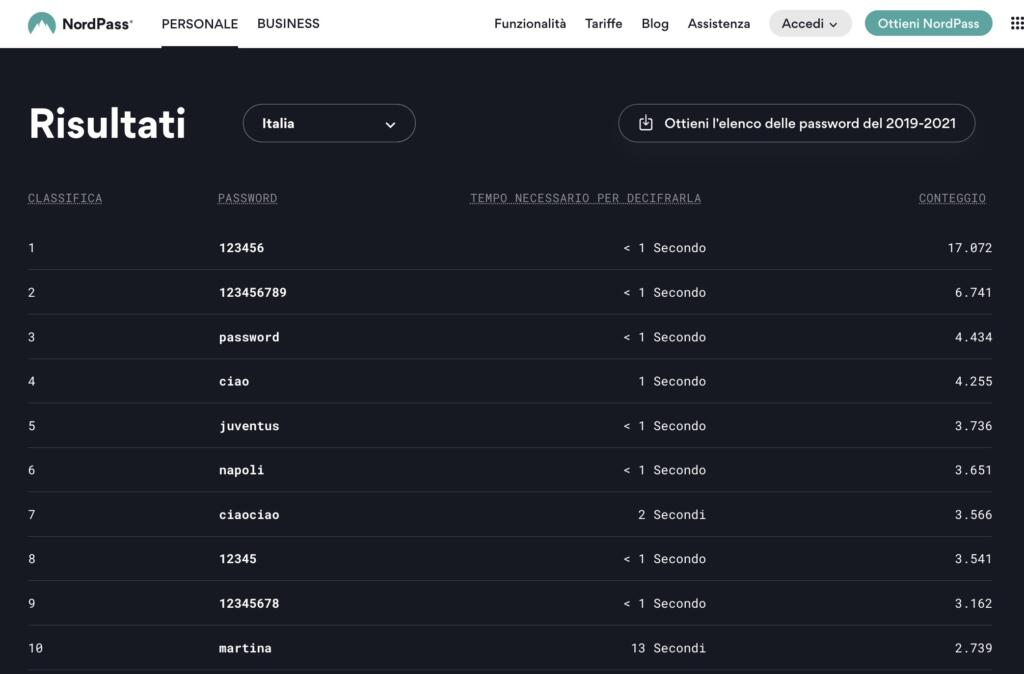Image resolution: width=1024 pixels, height=674 pixels.
Task: Expand the Italia country dropdown
Action: (328, 123)
